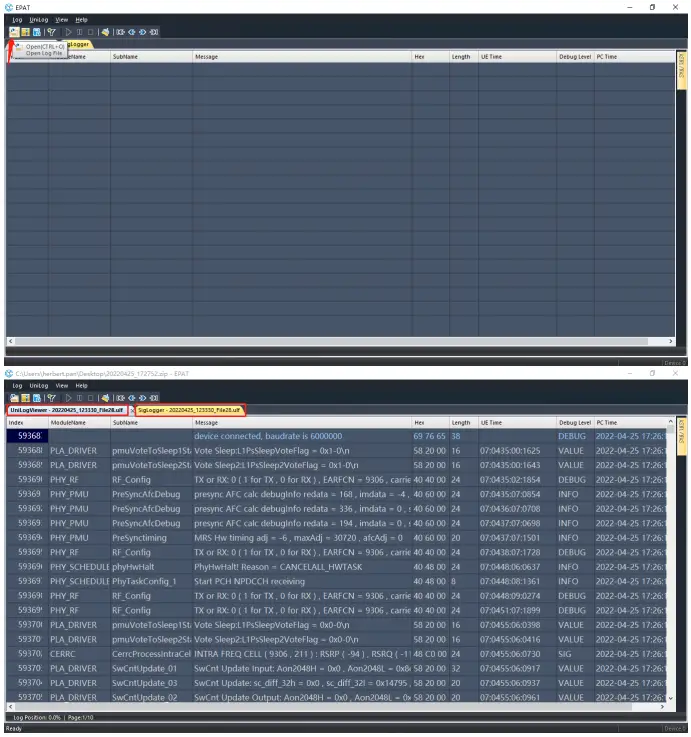Click the pause icon in top window toolbar
The image size is (691, 737).
[x=79, y=32]
